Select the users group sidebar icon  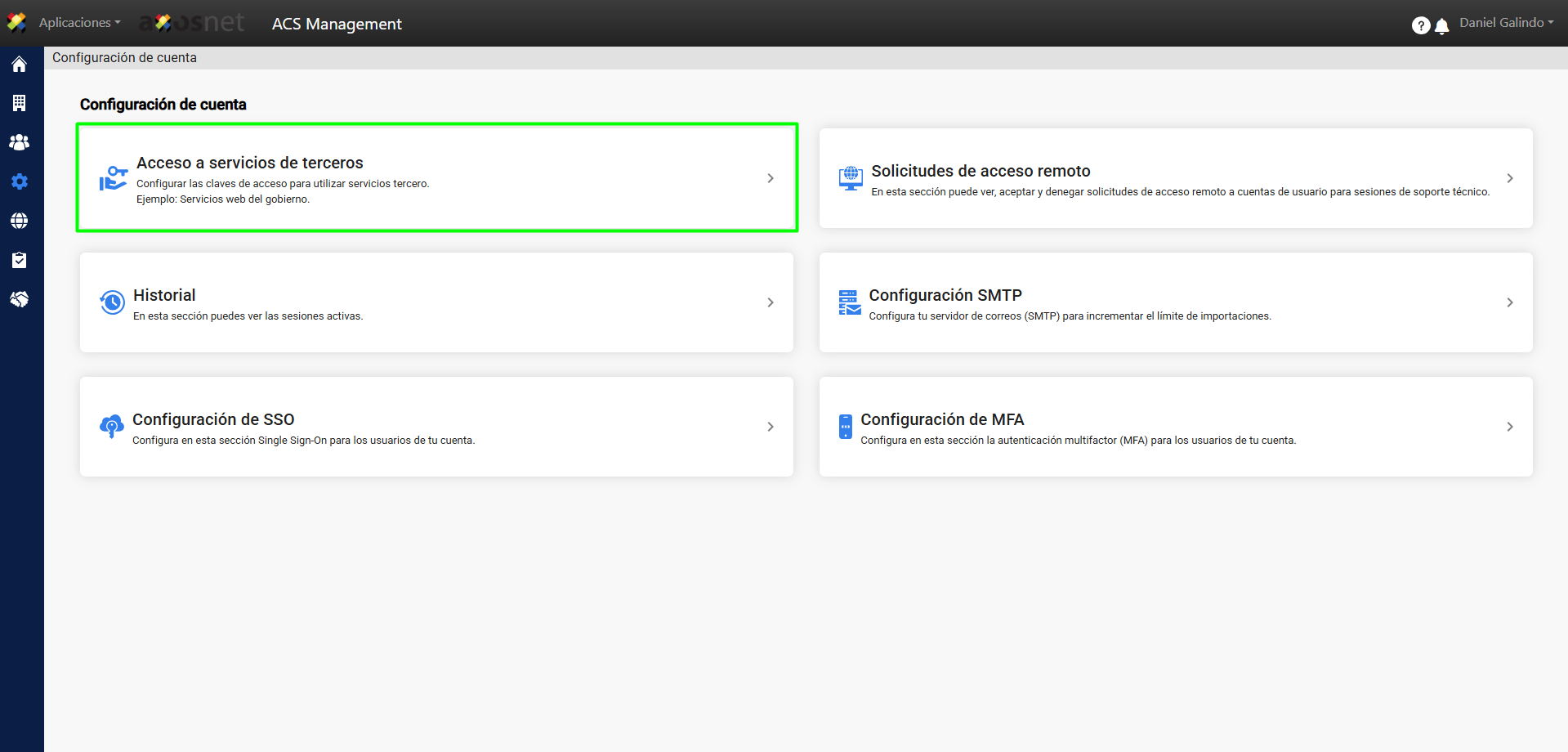click(x=19, y=142)
